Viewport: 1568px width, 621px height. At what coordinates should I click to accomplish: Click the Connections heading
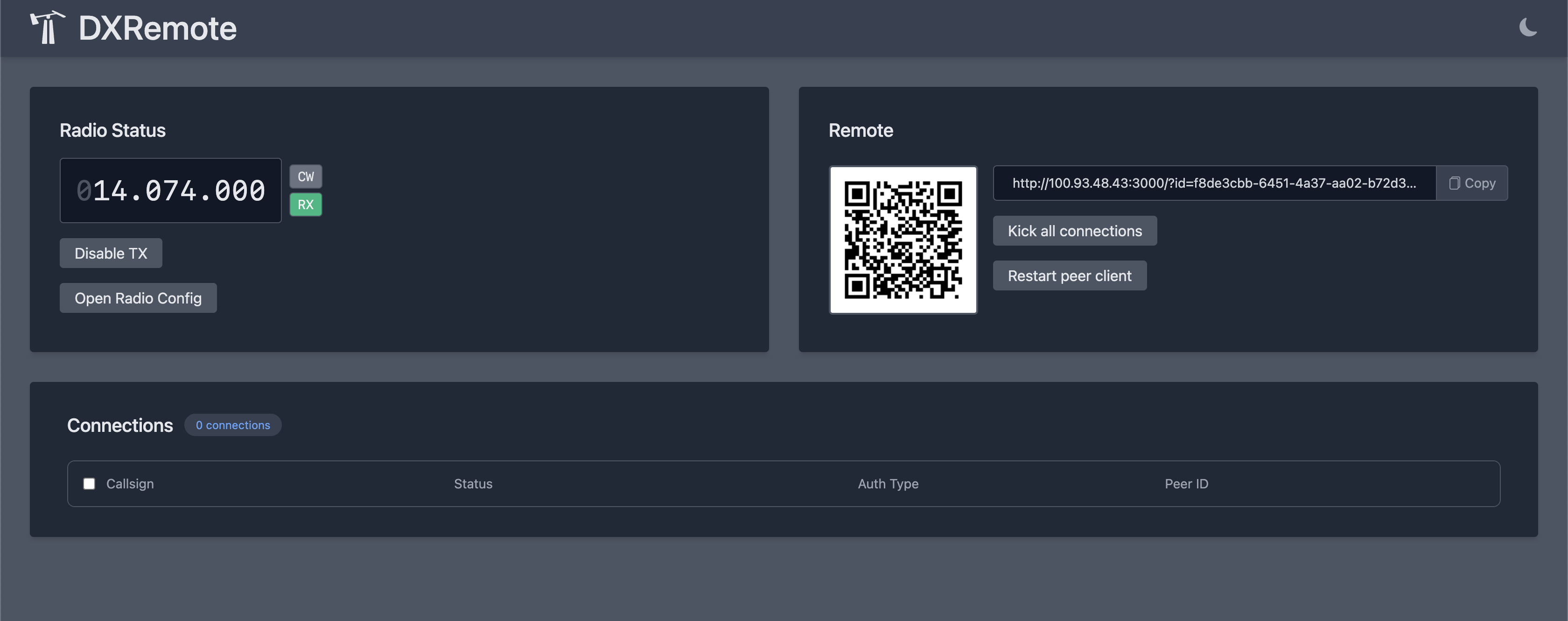pos(120,425)
